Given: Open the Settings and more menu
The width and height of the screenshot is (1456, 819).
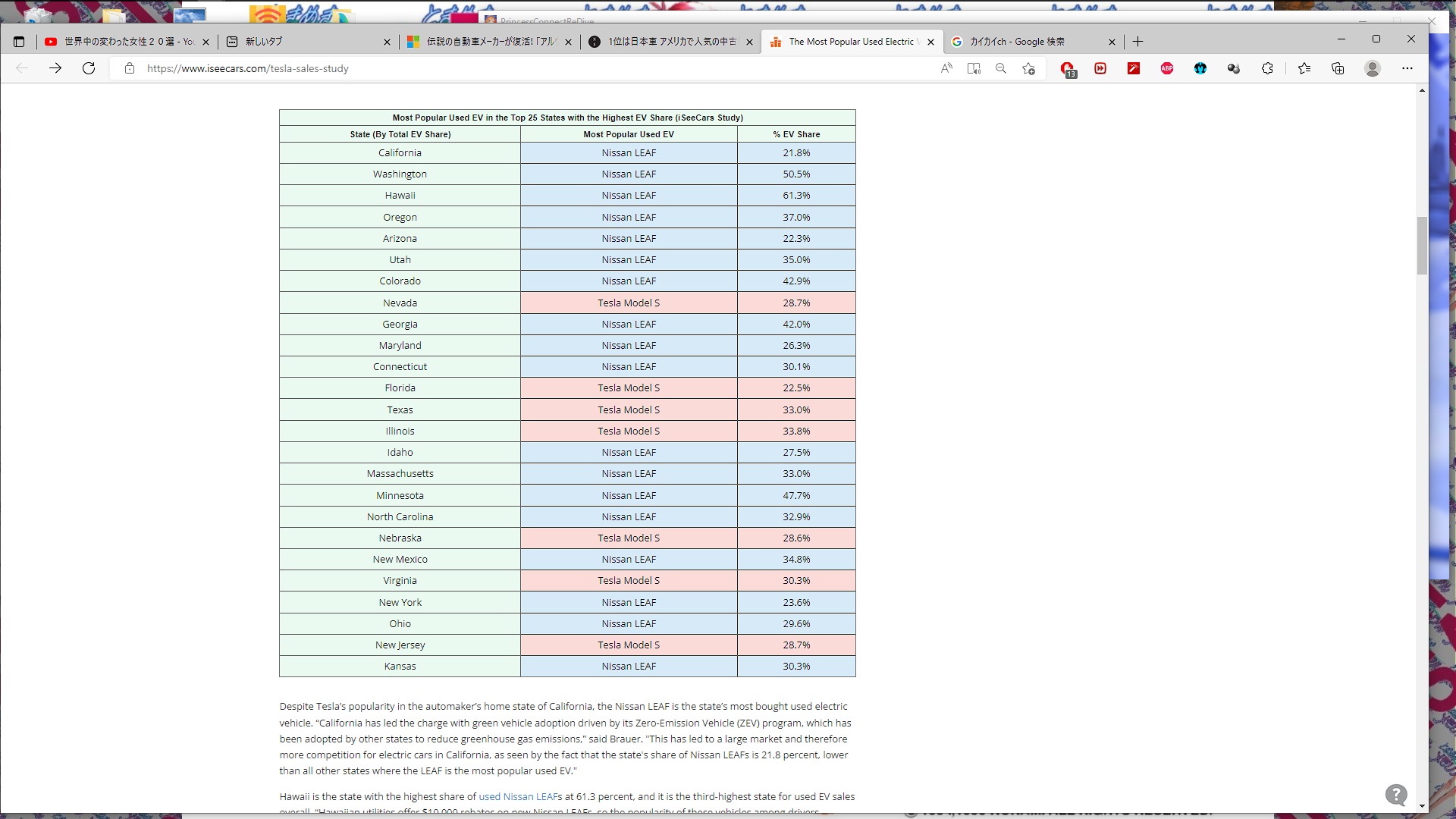Looking at the screenshot, I should pos(1407,68).
